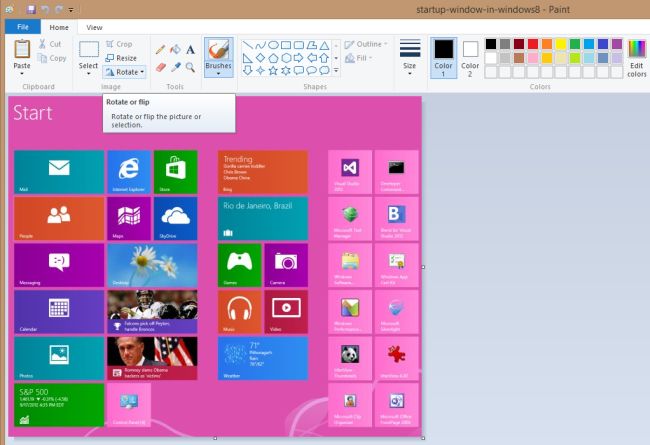Image resolution: width=650 pixels, height=445 pixels.
Task: Choose the Curve shape
Action: click(x=260, y=45)
